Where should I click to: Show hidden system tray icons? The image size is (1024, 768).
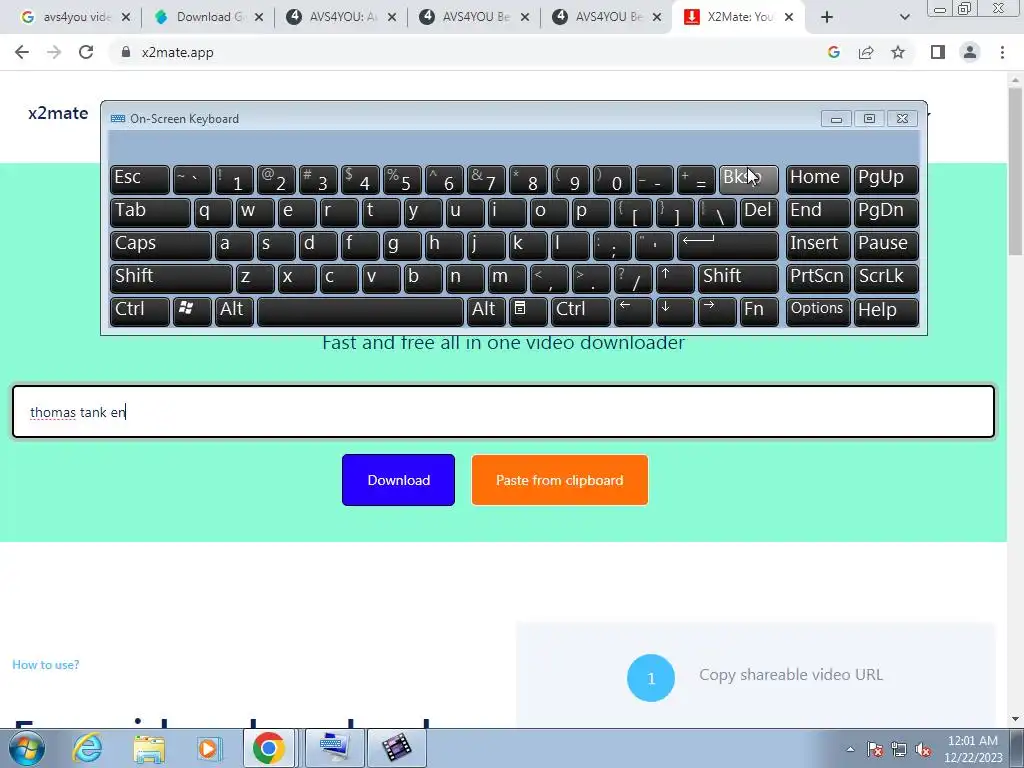click(x=850, y=749)
